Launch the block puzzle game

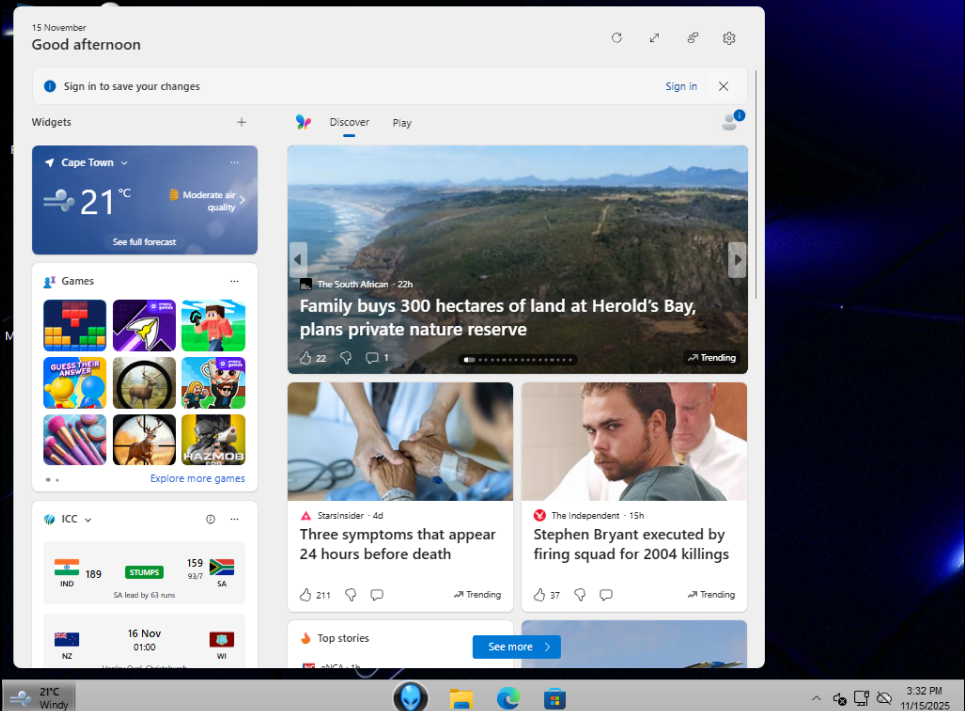(74, 325)
